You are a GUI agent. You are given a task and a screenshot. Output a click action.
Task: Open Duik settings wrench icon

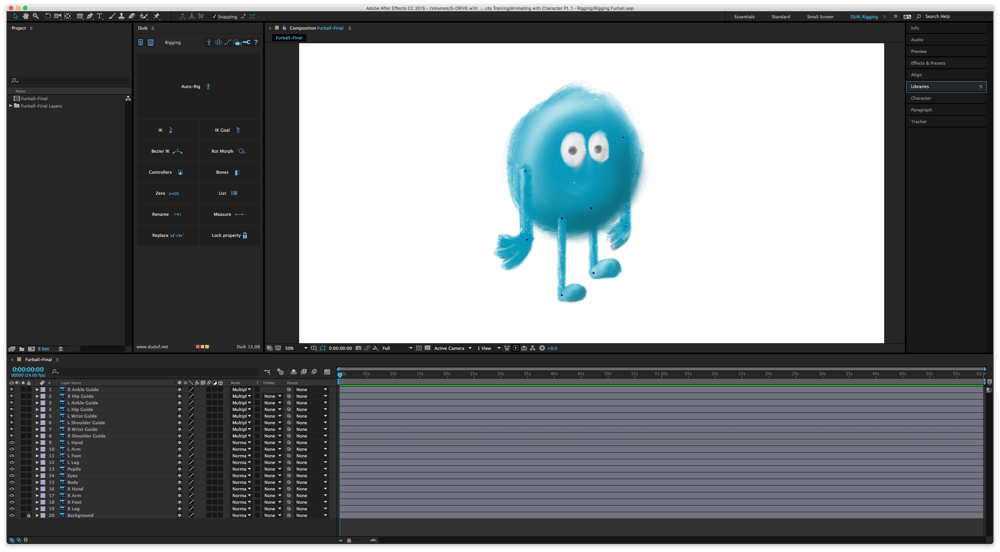(x=246, y=42)
